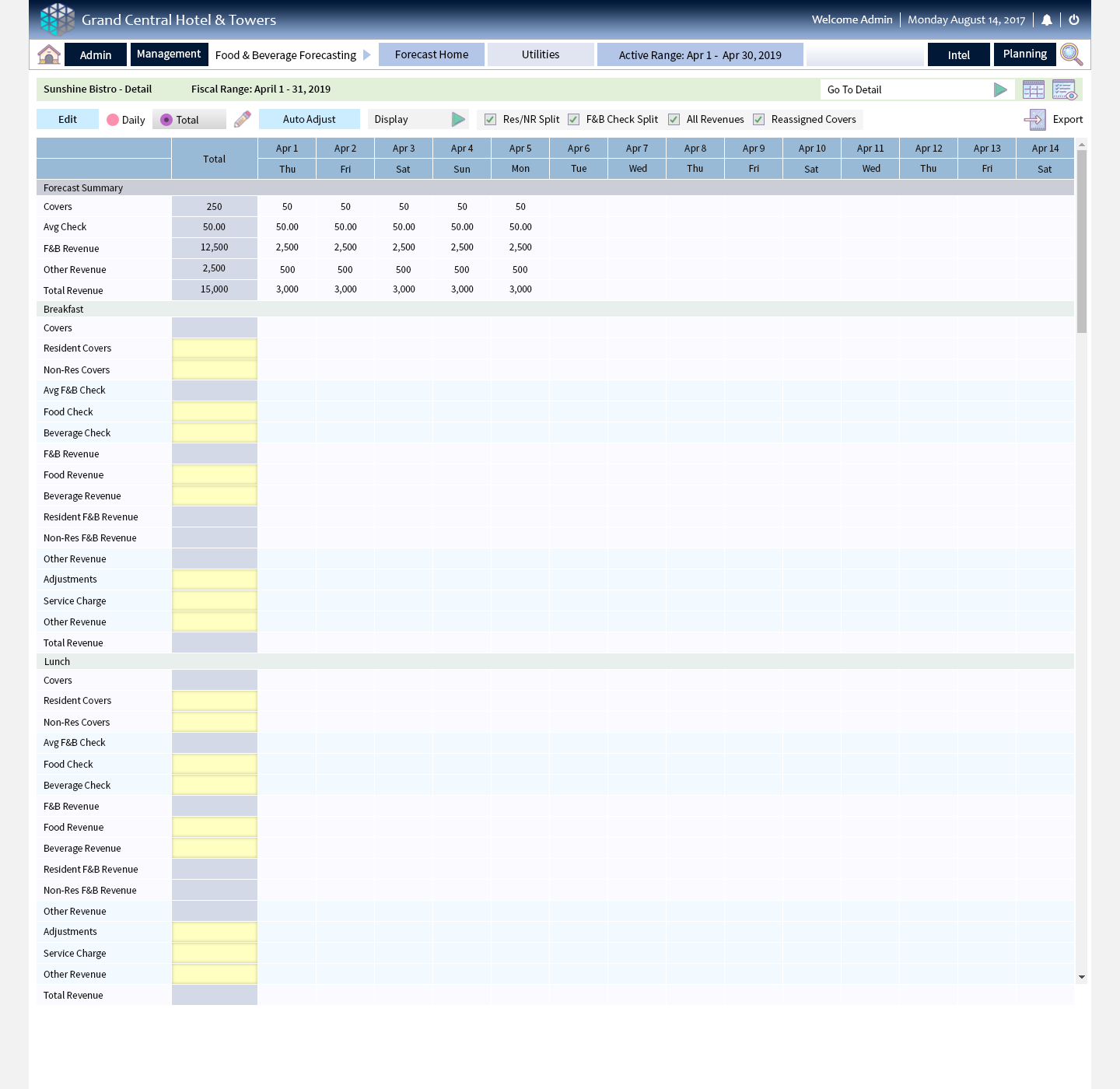Click the home icon in navigation bar
Screen dimensions: 1120x1089
49,54
